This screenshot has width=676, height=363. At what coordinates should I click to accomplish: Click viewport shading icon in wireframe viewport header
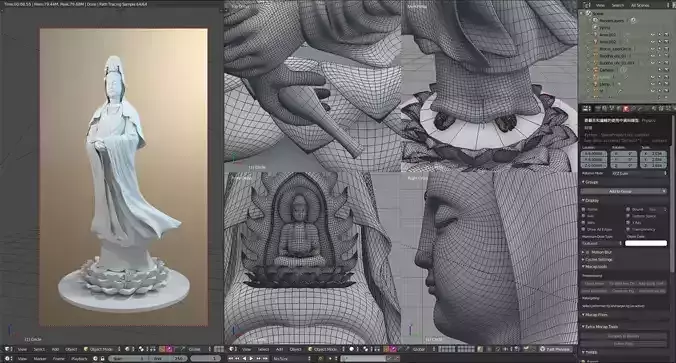pyautogui.click(x=351, y=349)
